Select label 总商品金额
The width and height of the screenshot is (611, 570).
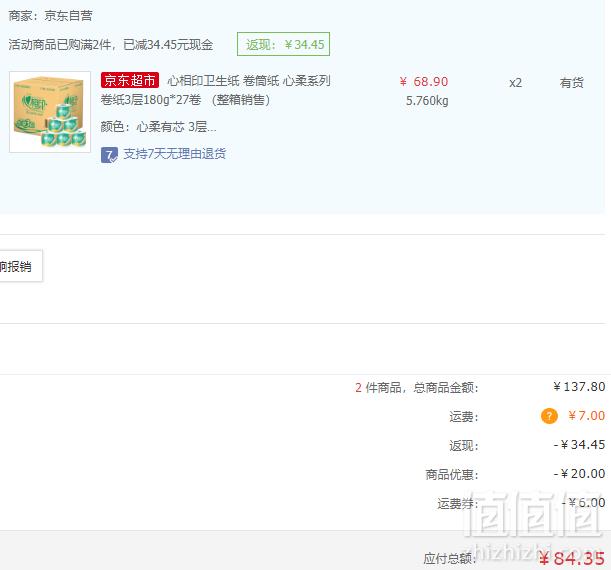click(x=446, y=388)
